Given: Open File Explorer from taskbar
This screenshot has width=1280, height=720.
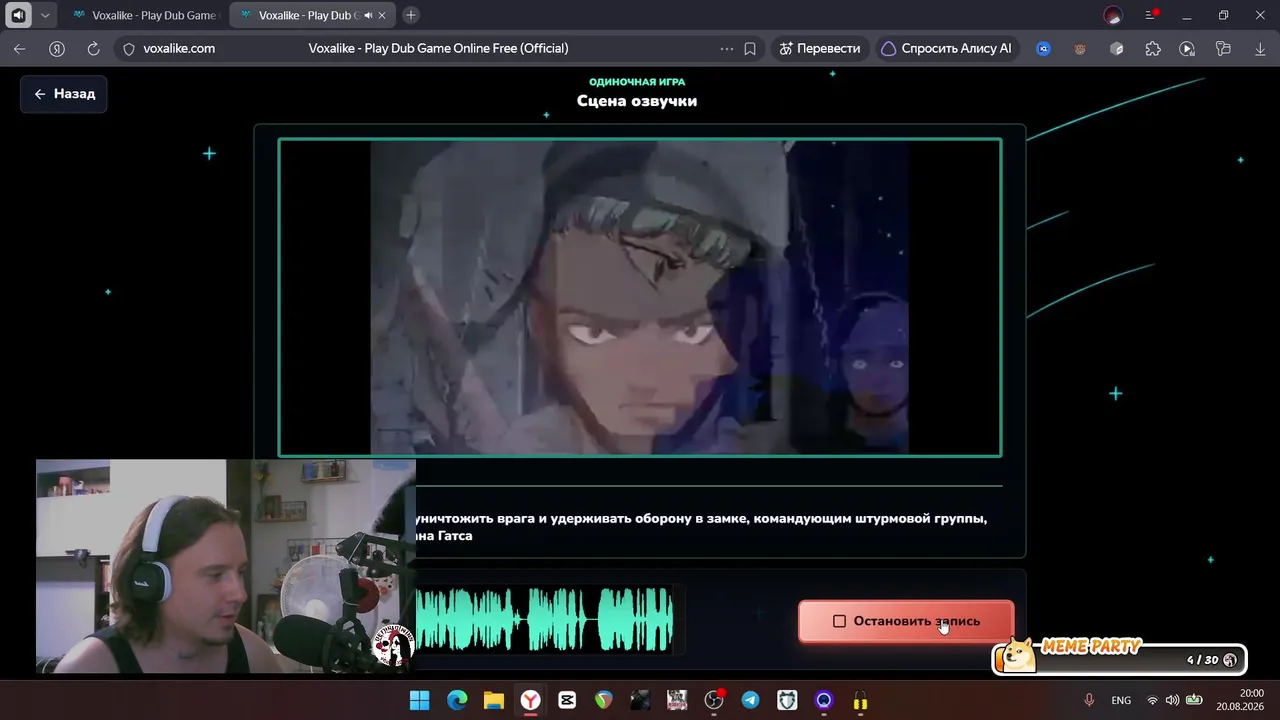Looking at the screenshot, I should coord(493,700).
